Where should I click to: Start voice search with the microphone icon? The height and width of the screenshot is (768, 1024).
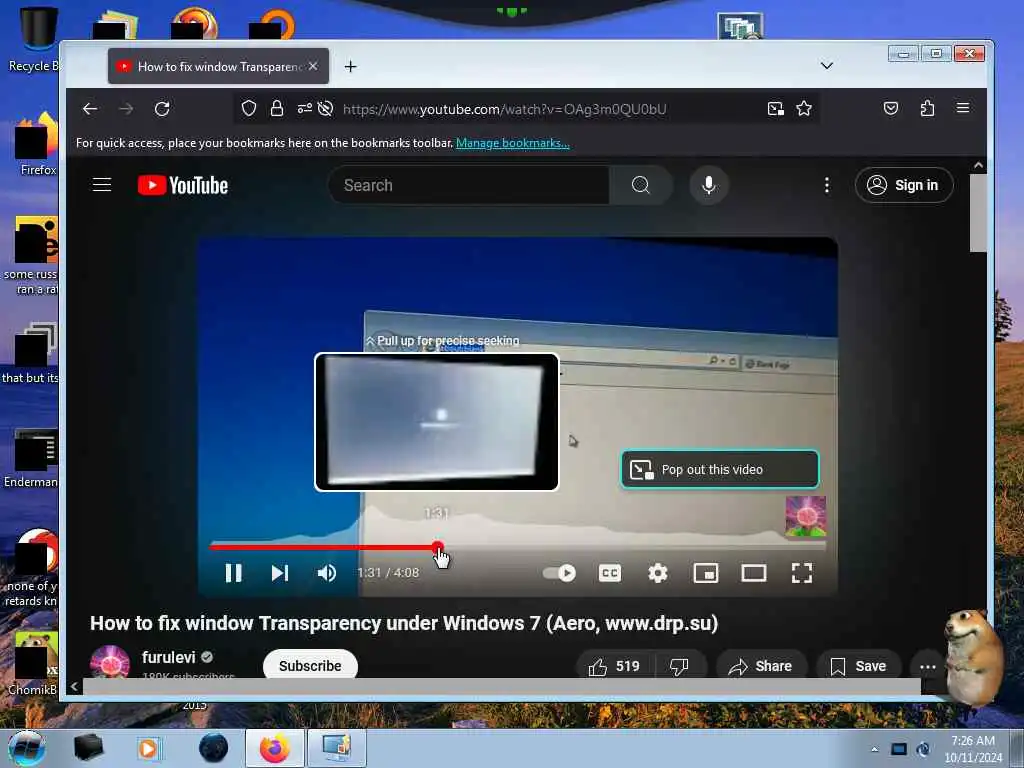709,185
